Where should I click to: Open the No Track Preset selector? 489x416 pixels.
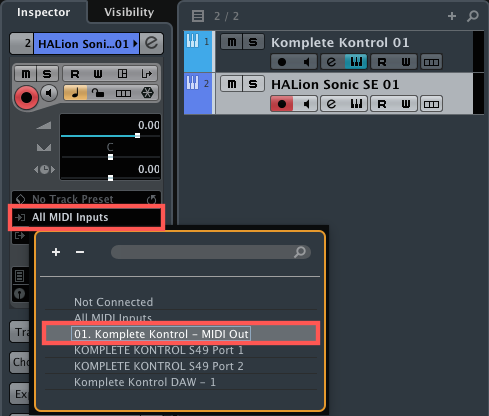(87, 199)
